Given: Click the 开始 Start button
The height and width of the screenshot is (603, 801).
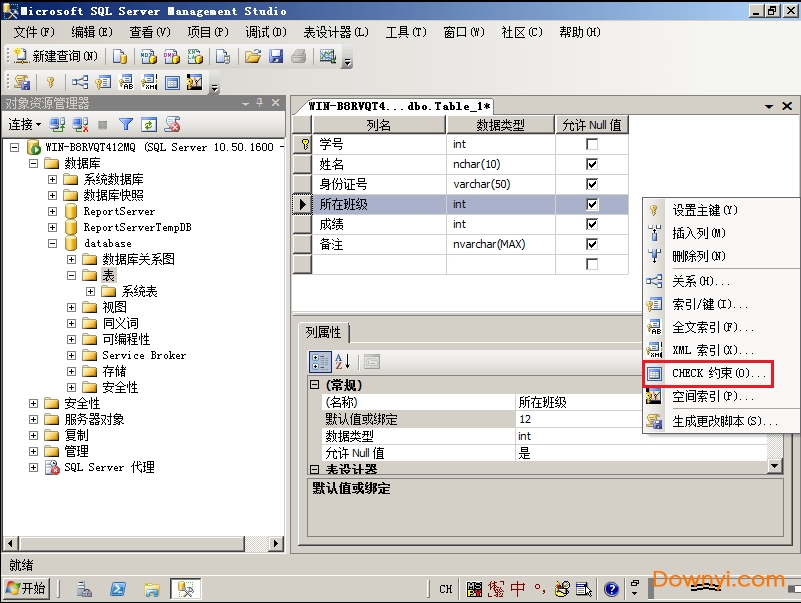Looking at the screenshot, I should pyautogui.click(x=27, y=589).
